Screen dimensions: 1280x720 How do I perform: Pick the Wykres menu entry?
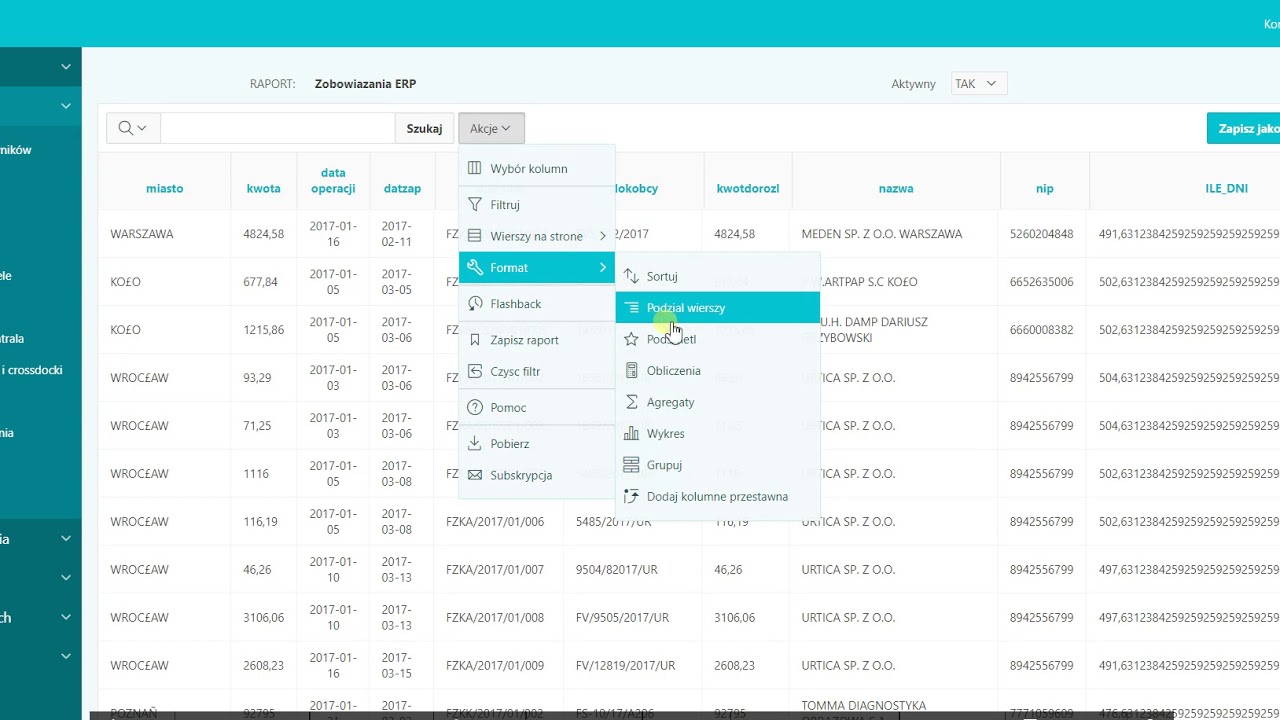click(x=718, y=433)
